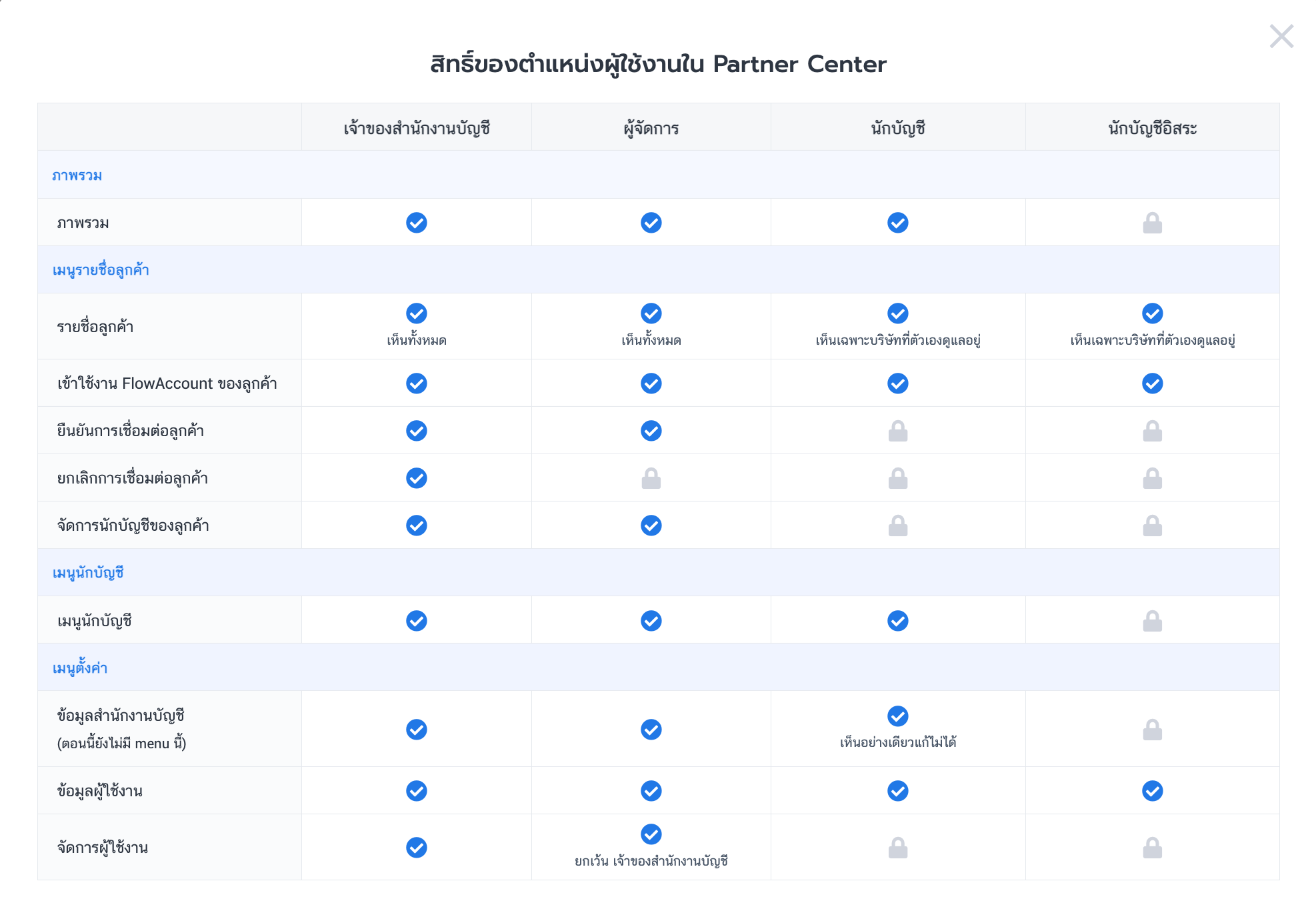Click checkmark for นักบัญชีอิสระ ข้อมูลผู้ใช้งาน row
Image resolution: width=1316 pixels, height=907 pixels.
pyautogui.click(x=1152, y=791)
